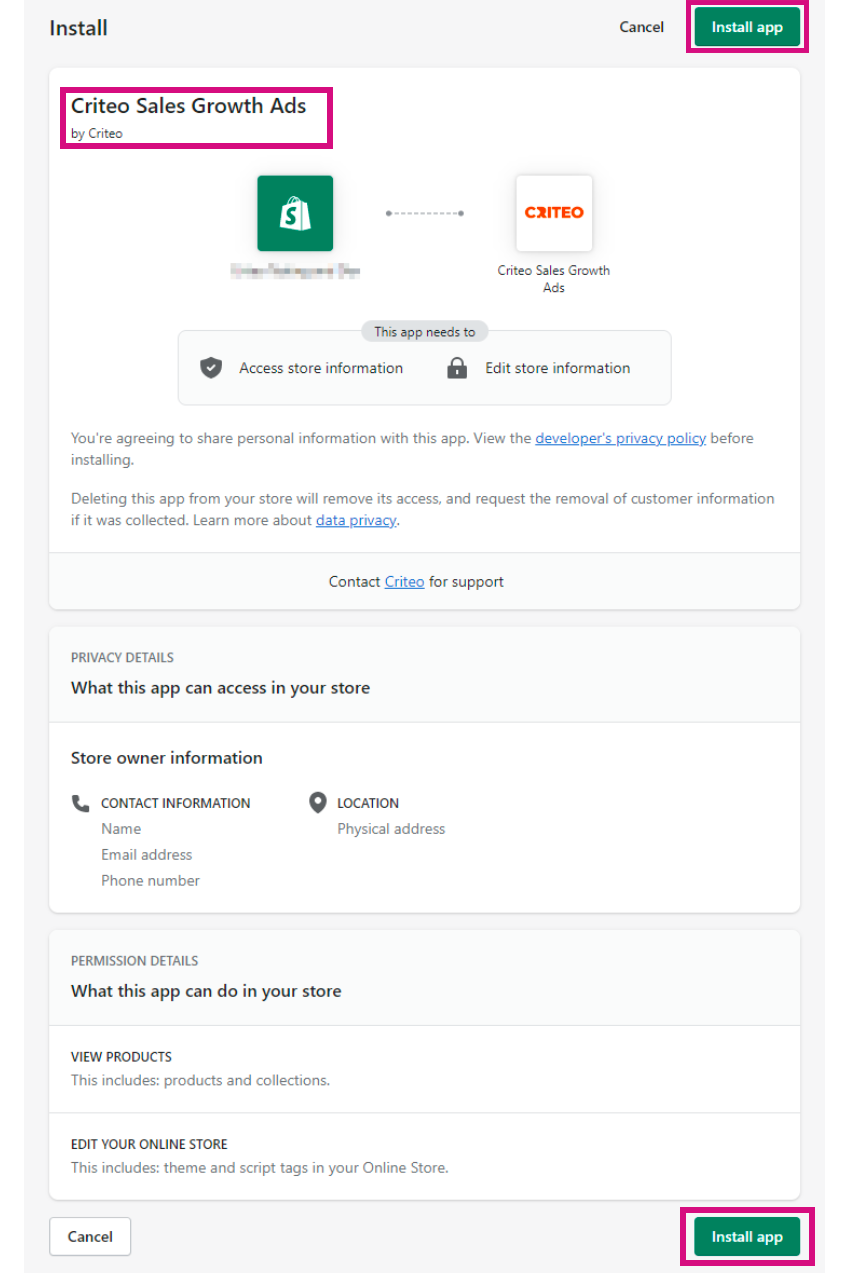Click the bottom Install app button
The height and width of the screenshot is (1274, 850).
tap(747, 1237)
